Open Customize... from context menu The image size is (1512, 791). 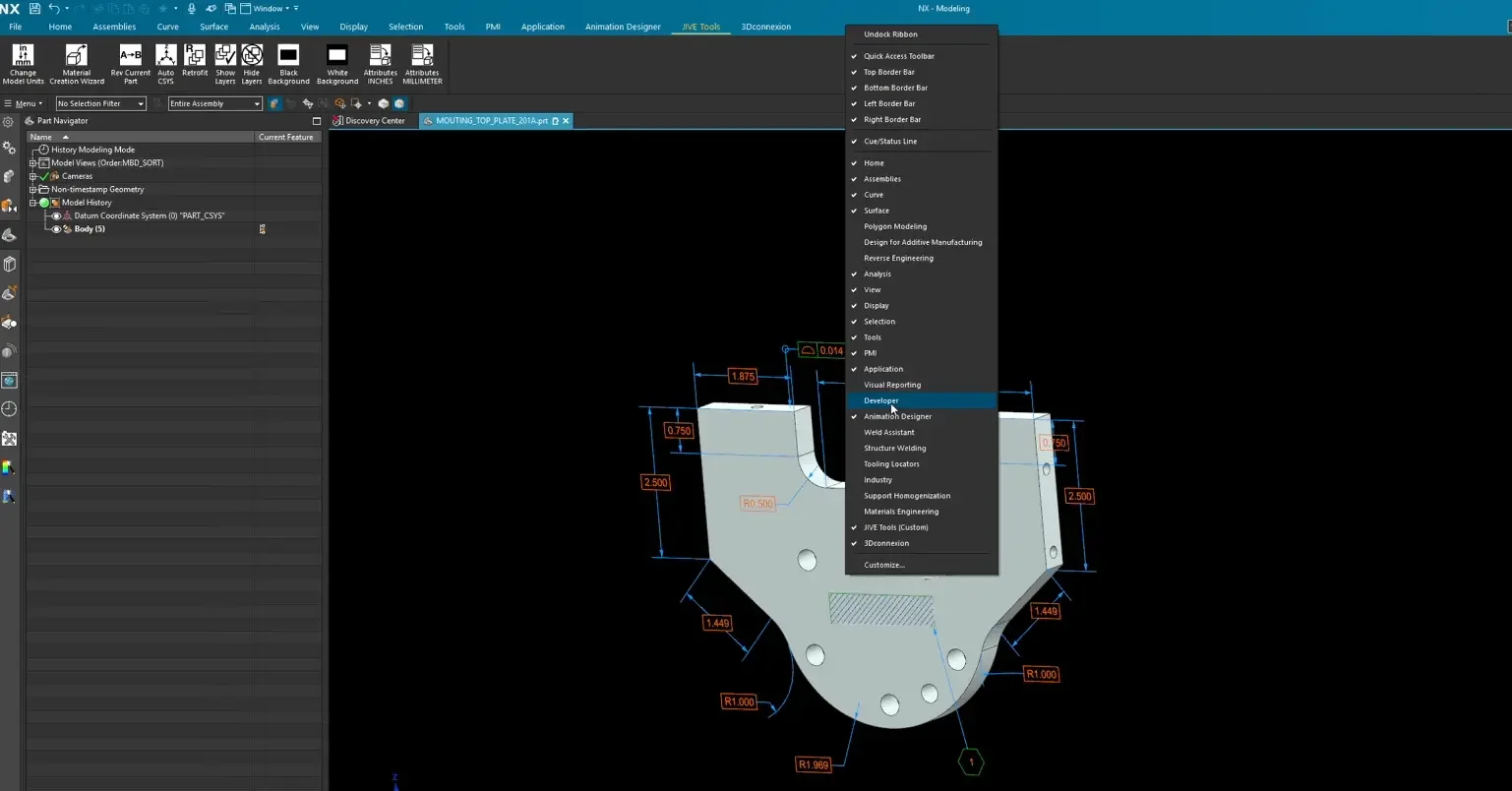883,565
